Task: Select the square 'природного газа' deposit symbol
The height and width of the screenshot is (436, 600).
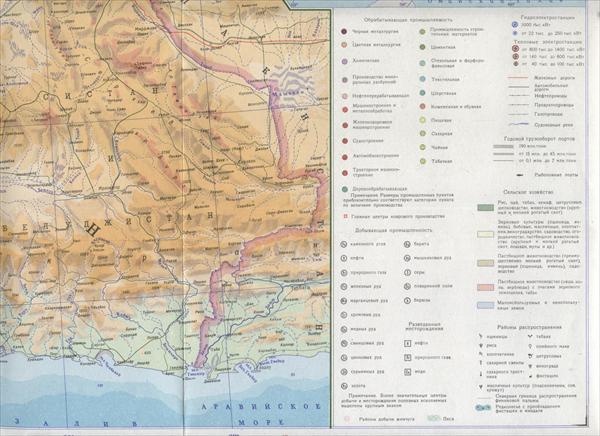Action: click(x=408, y=358)
